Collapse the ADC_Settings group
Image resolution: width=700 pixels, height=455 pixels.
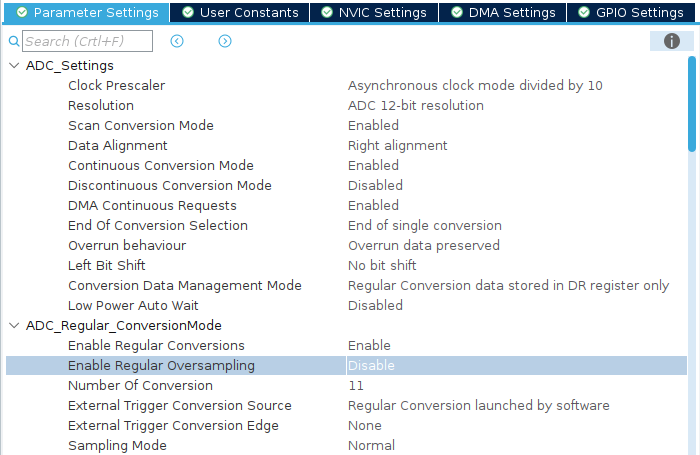[x=14, y=66]
